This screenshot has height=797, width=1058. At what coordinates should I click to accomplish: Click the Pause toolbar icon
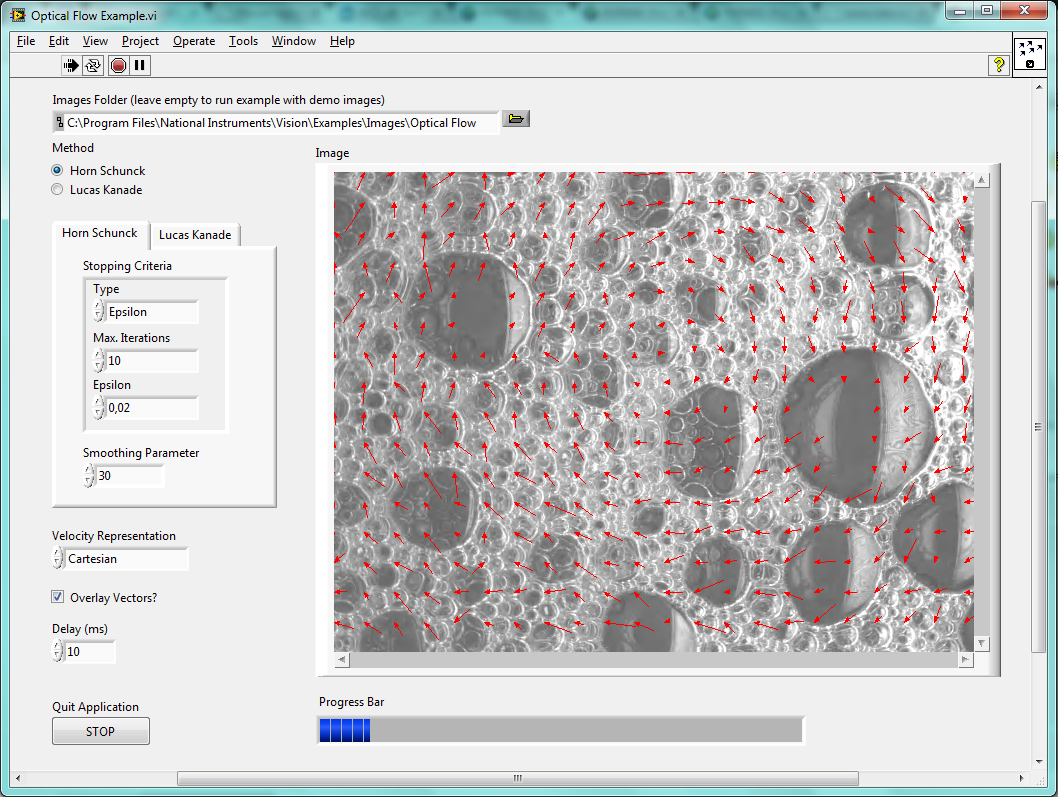click(x=140, y=66)
